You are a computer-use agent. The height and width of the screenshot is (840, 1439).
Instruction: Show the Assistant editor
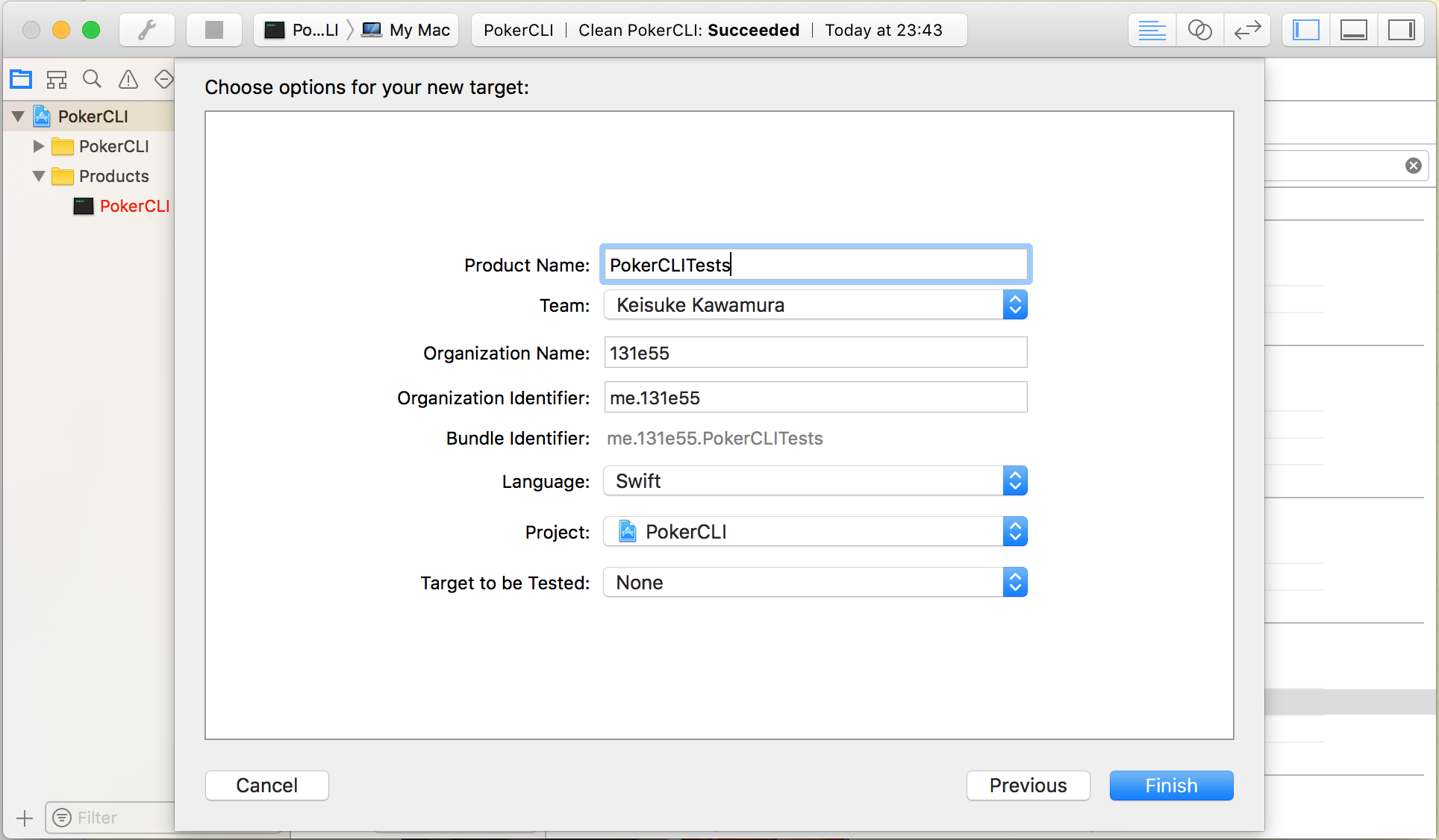tap(1199, 30)
